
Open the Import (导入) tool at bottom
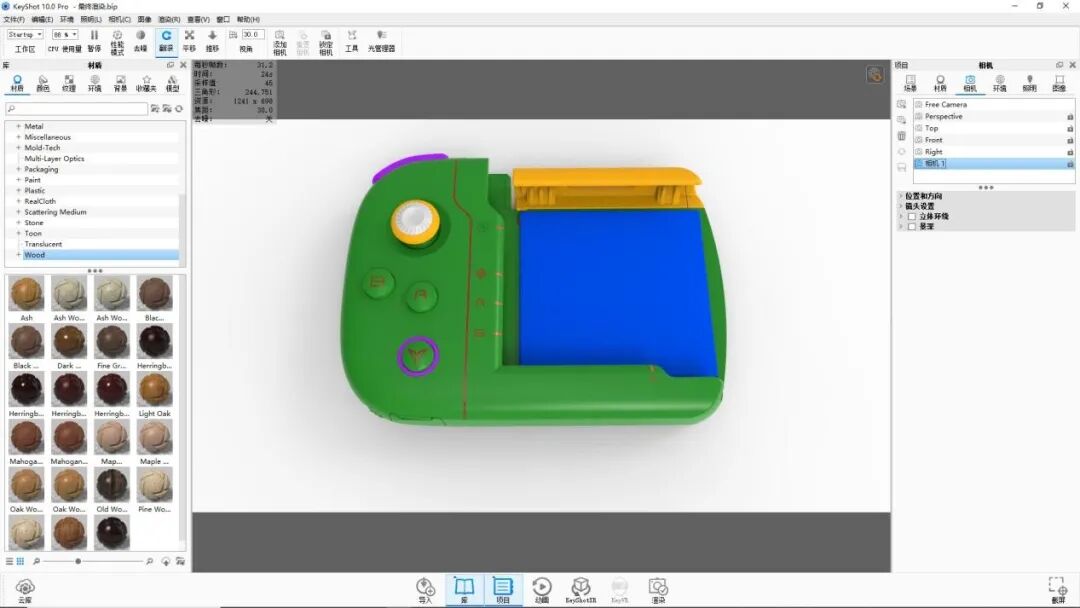[x=424, y=587]
